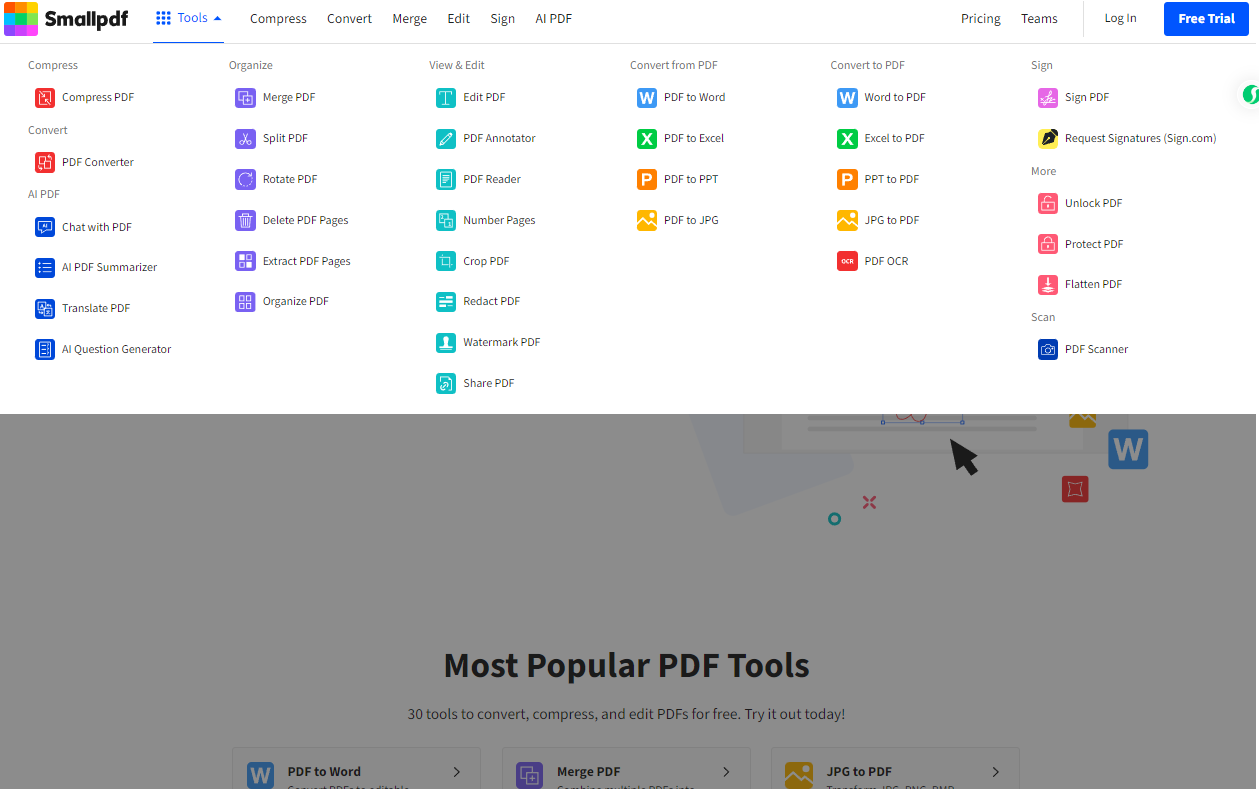The width and height of the screenshot is (1259, 789).
Task: Click the AI Question Generator icon
Action: [45, 349]
